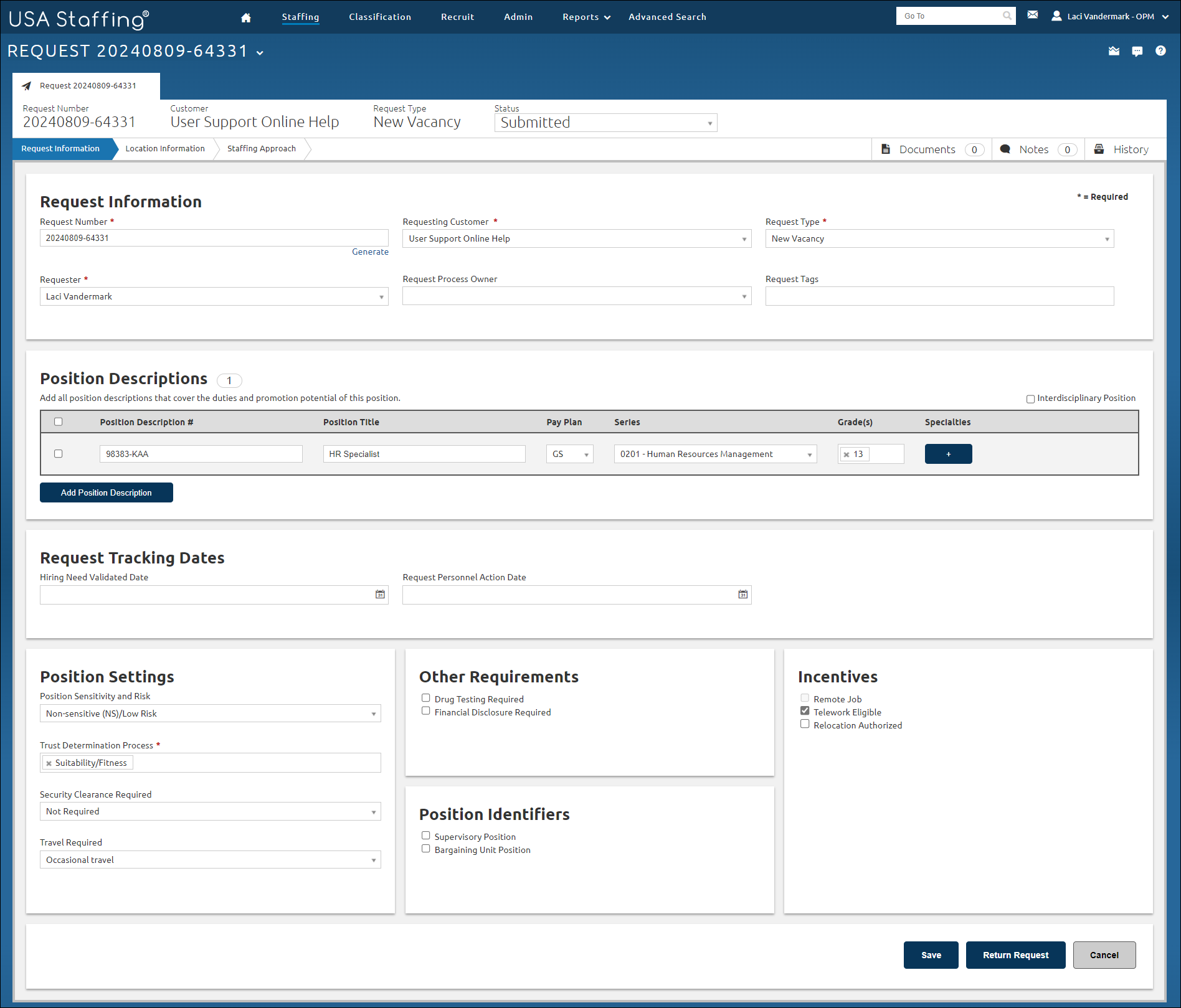The width and height of the screenshot is (1181, 1008).
Task: Switch to the Staffing Approach tab
Action: pos(261,149)
